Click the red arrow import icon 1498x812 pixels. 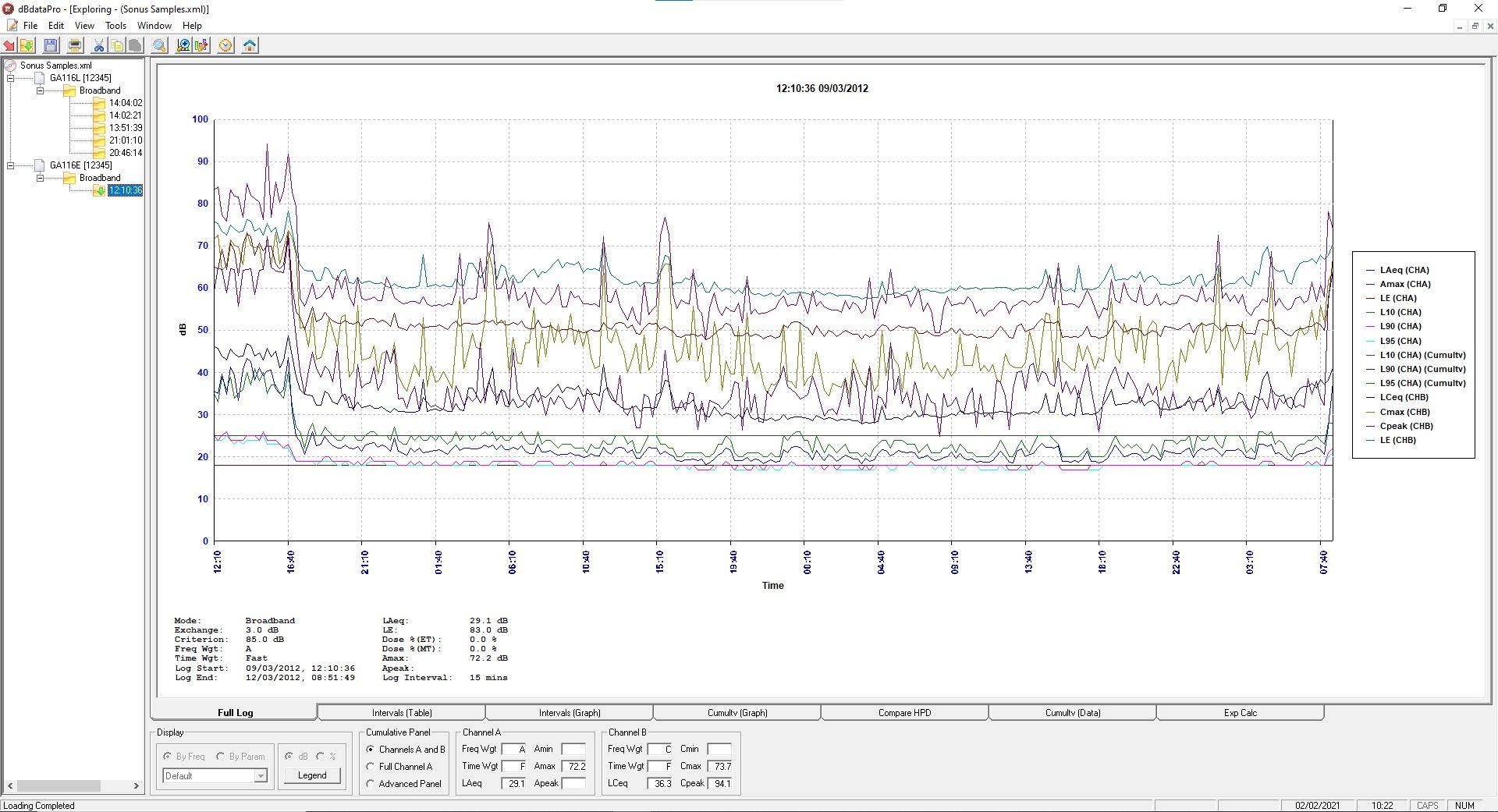pyautogui.click(x=9, y=45)
